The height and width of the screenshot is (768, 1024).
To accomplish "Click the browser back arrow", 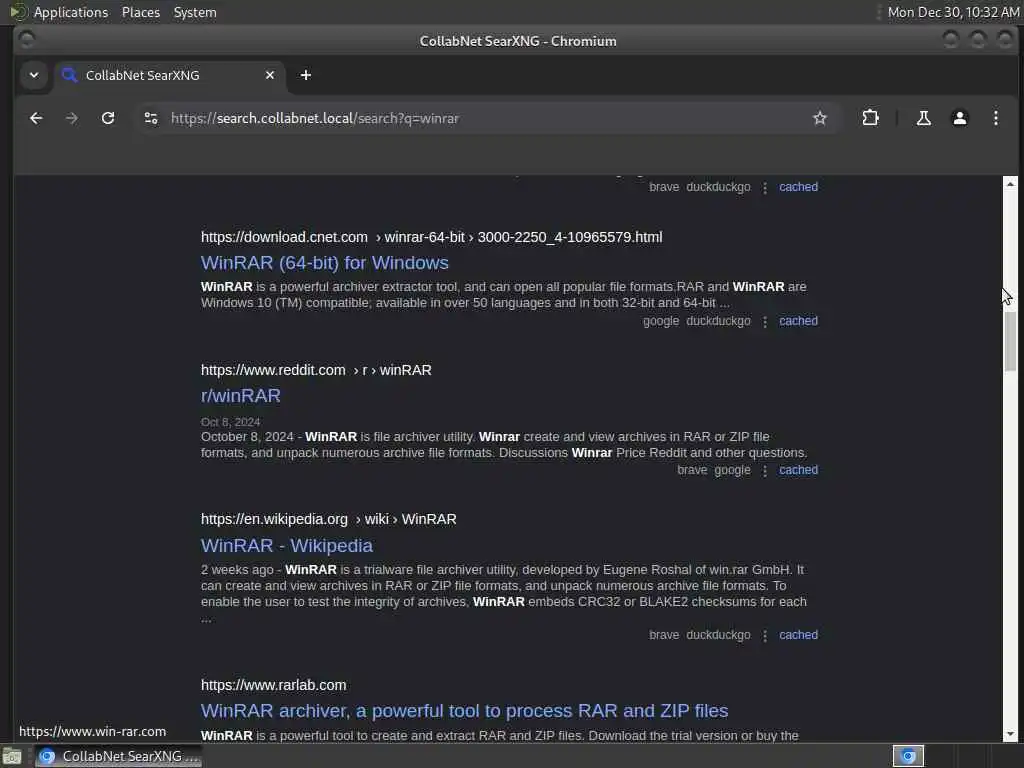I will [x=36, y=118].
